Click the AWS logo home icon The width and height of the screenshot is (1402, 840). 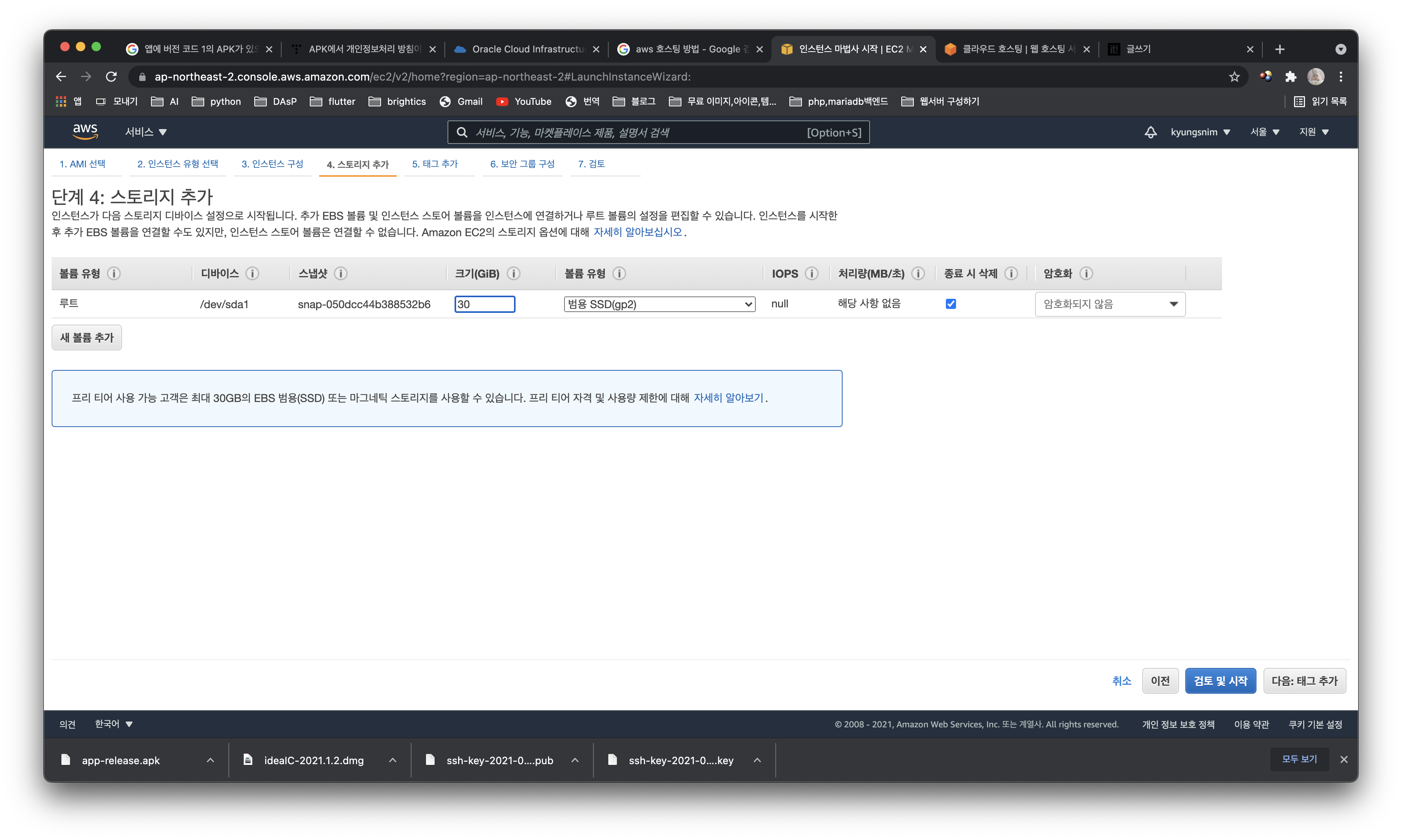point(85,131)
